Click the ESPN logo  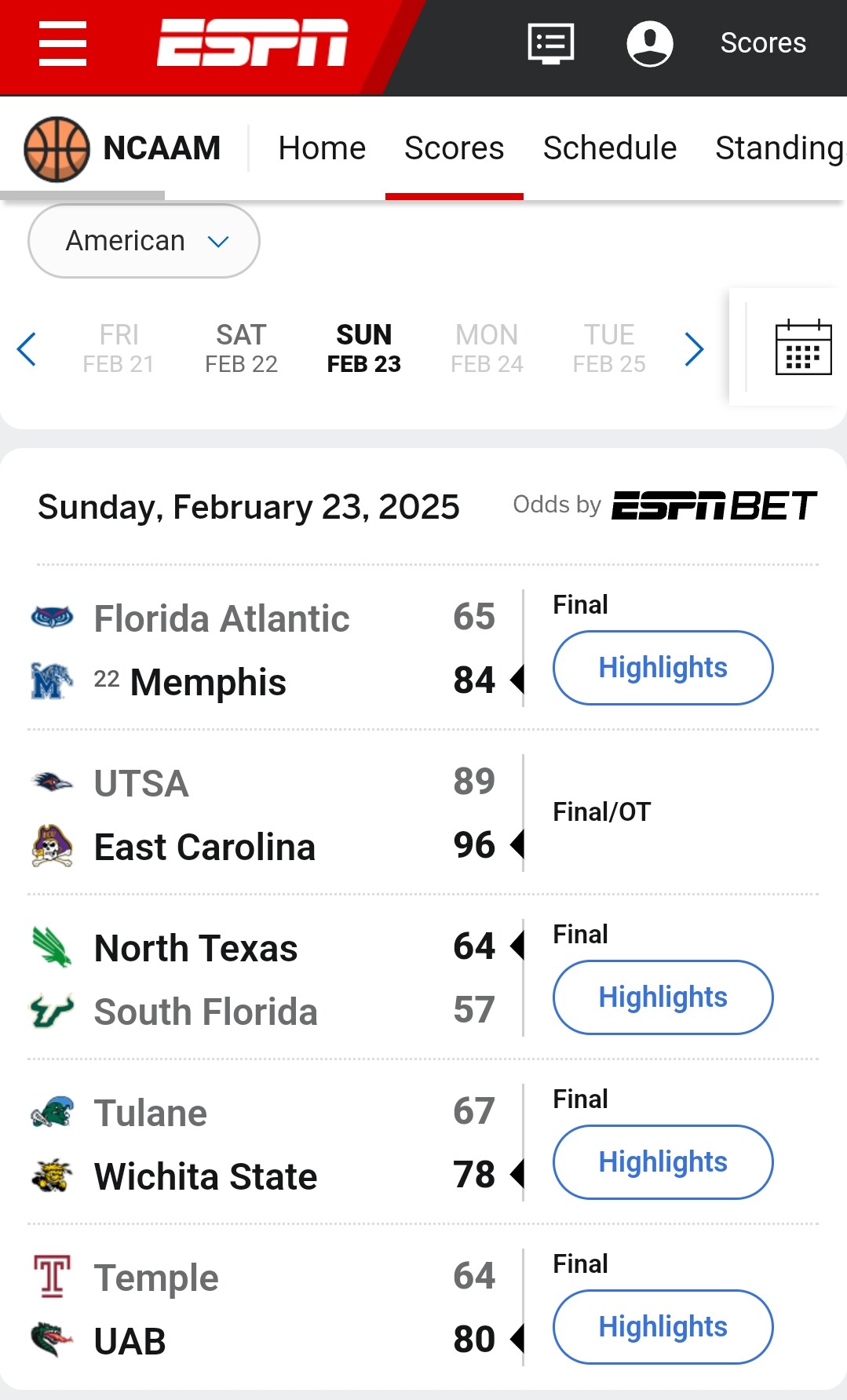coord(252,43)
